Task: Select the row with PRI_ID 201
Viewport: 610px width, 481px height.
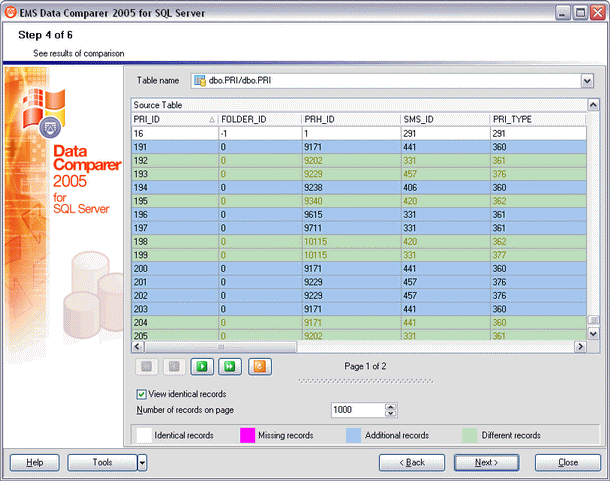Action: (x=359, y=282)
